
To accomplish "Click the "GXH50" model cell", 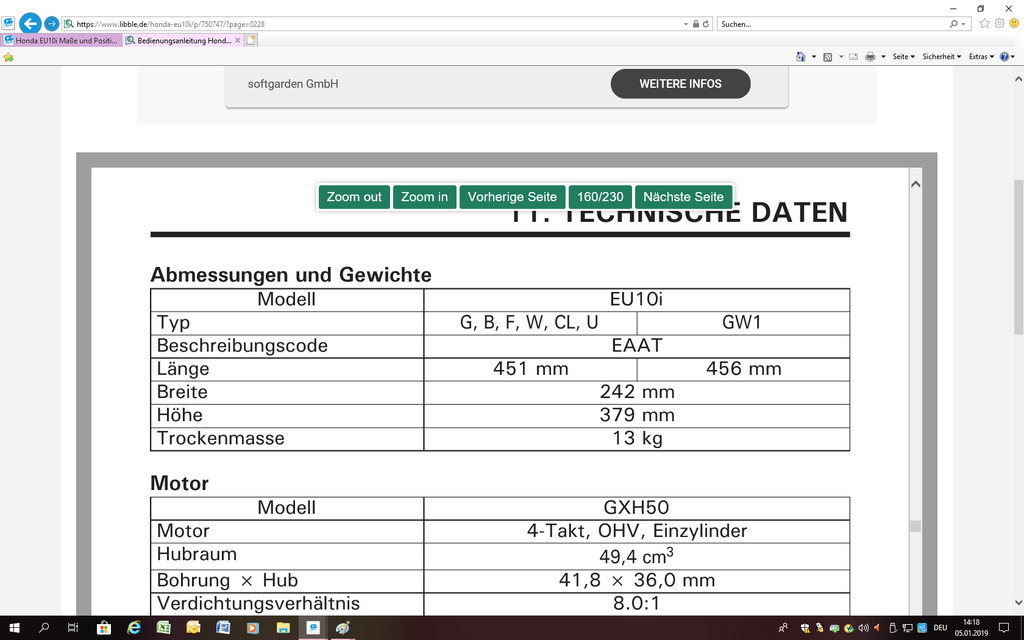I will (x=636, y=508).
